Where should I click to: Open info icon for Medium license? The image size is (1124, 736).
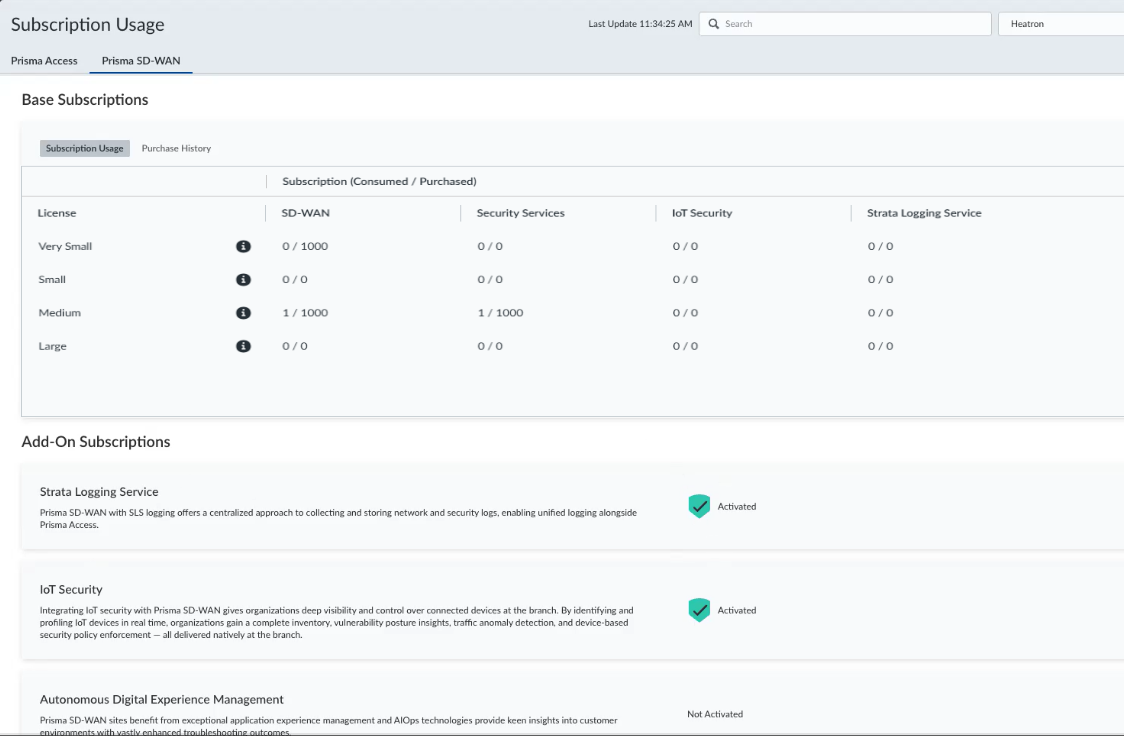point(243,313)
